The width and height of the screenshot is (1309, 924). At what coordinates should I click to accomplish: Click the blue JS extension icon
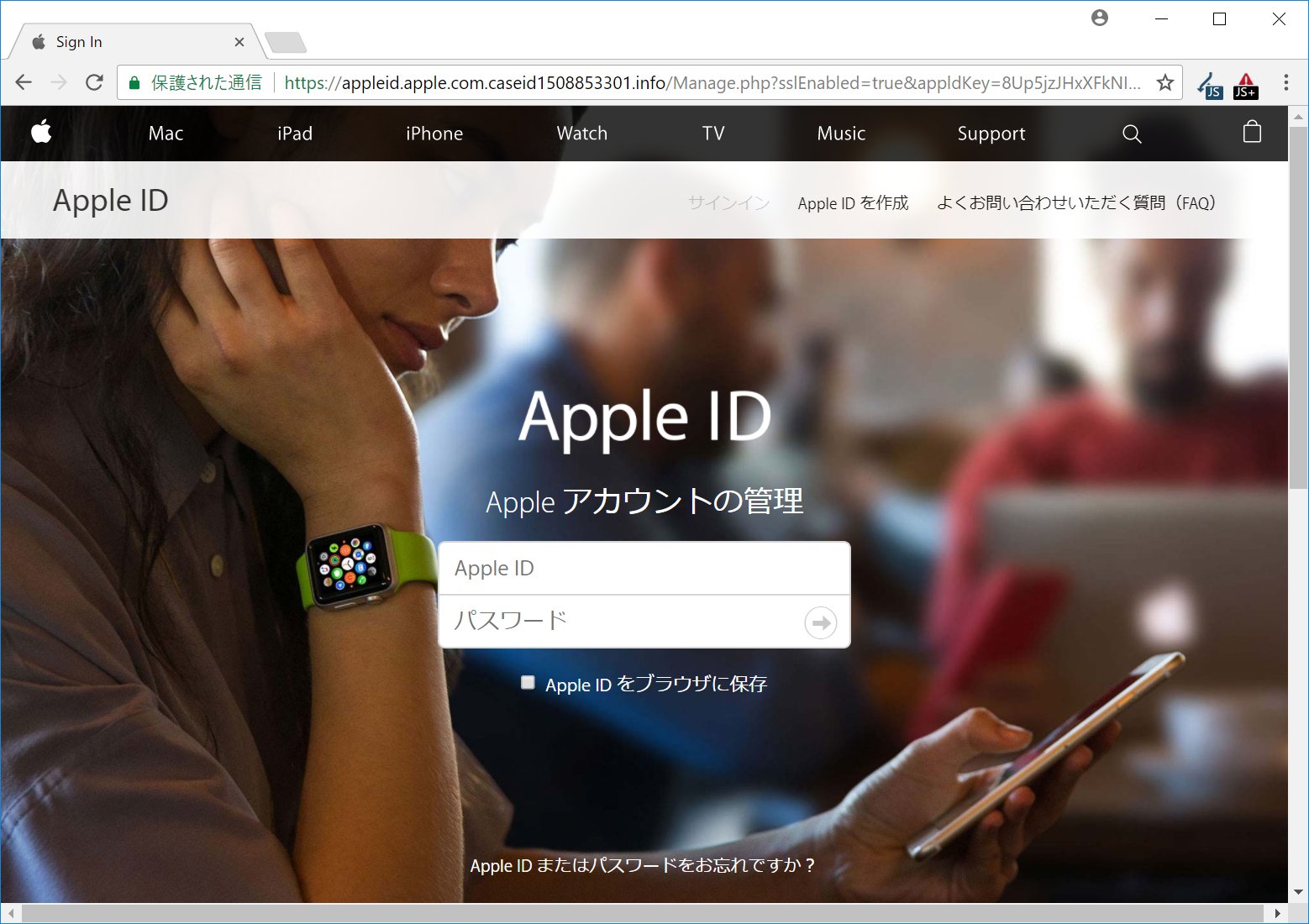point(1210,86)
